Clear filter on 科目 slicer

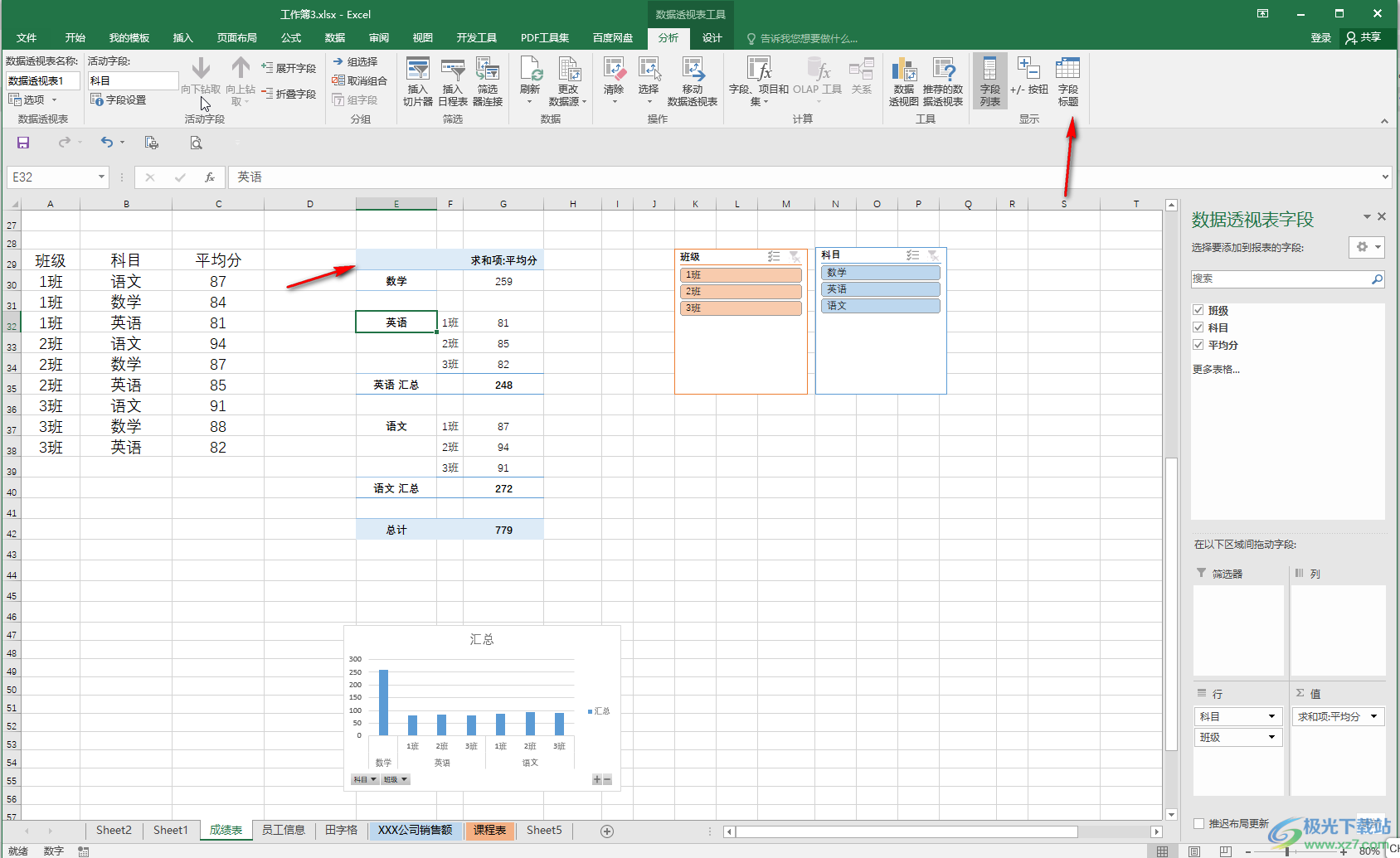[934, 255]
